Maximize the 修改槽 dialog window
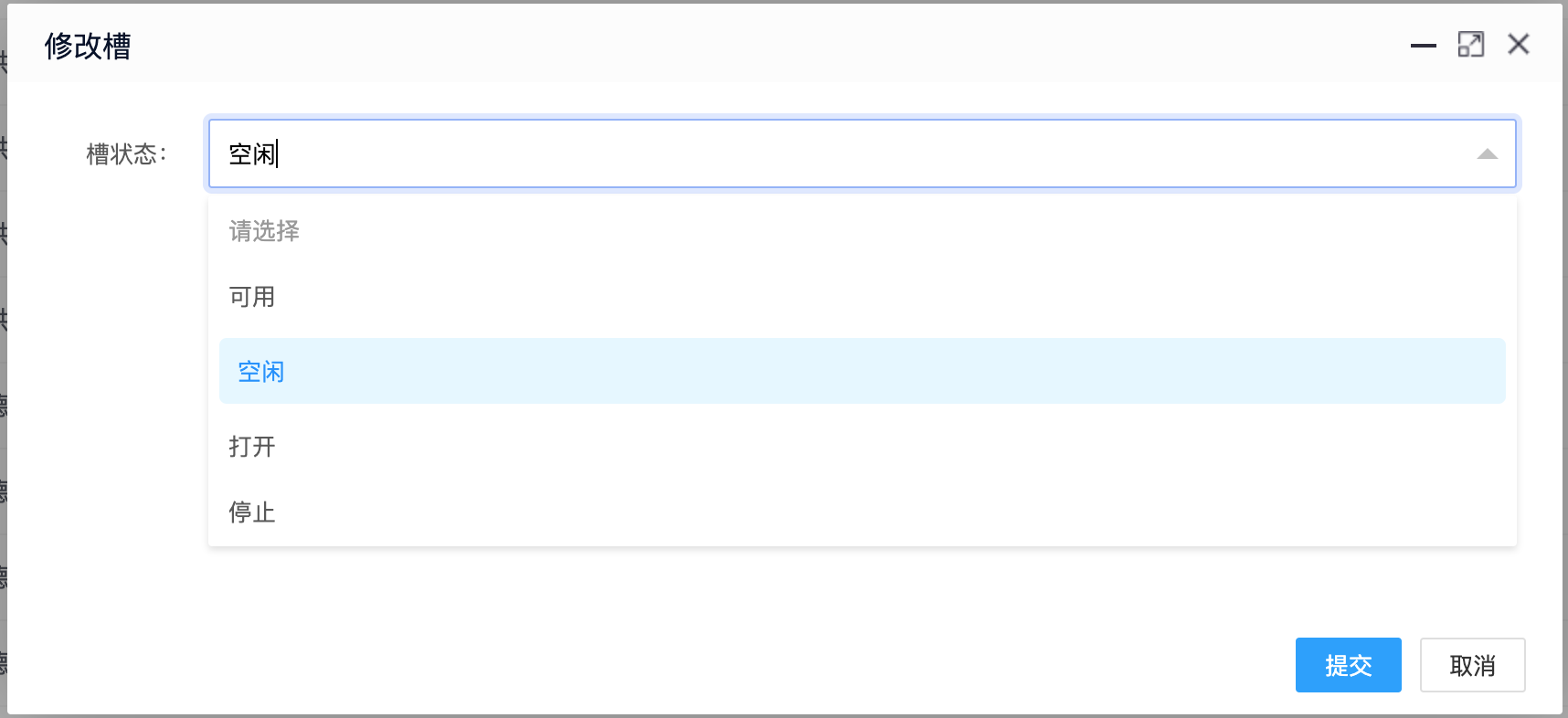 coord(1471,44)
